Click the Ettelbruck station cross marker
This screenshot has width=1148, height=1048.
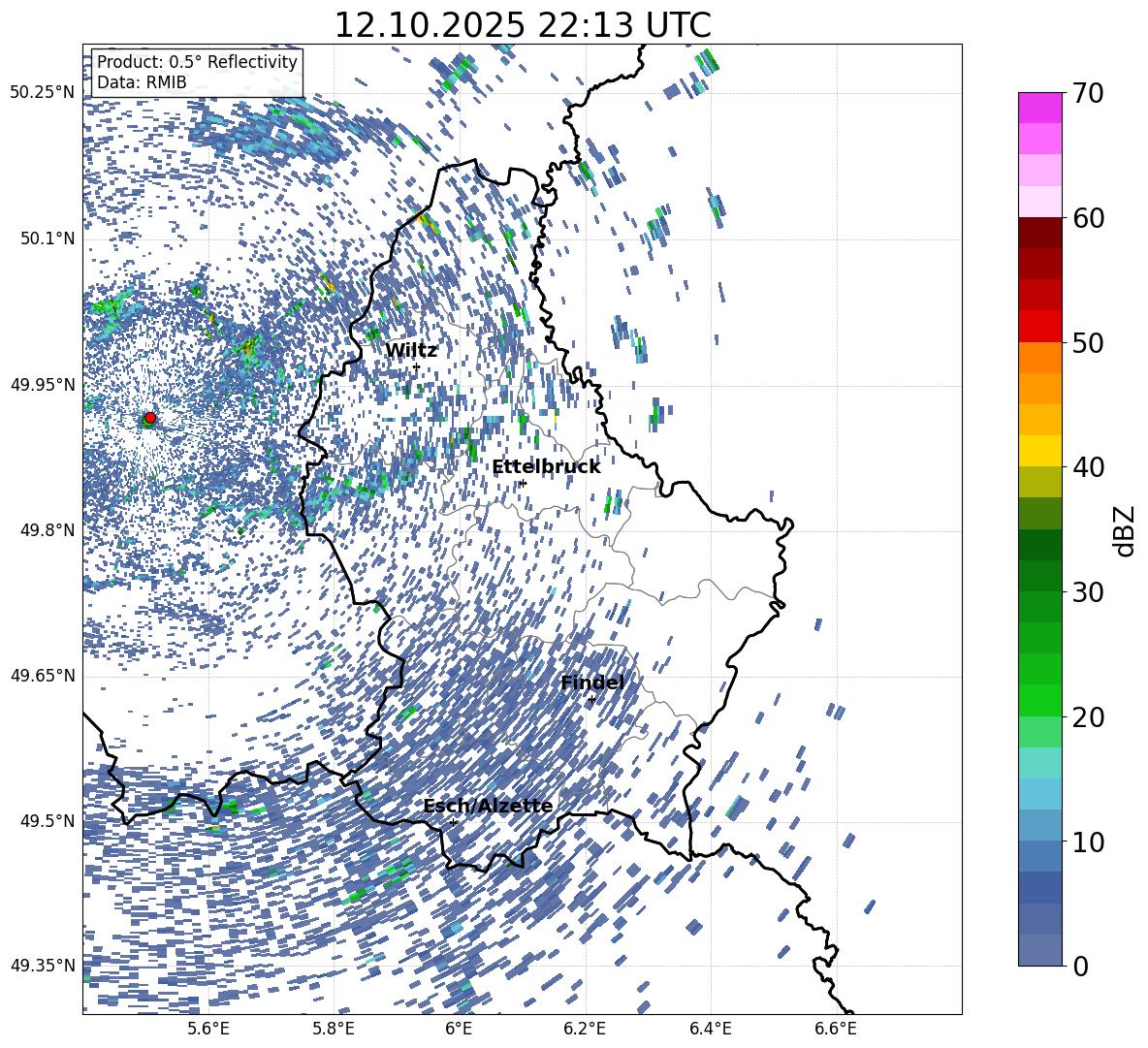click(x=523, y=483)
